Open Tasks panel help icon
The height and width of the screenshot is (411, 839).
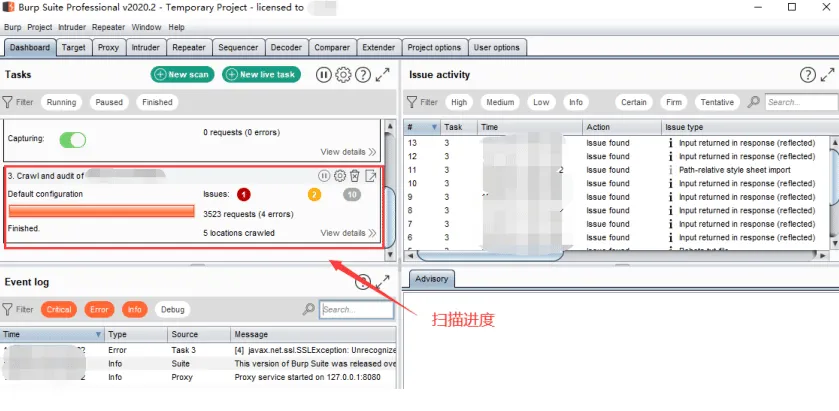click(x=363, y=75)
